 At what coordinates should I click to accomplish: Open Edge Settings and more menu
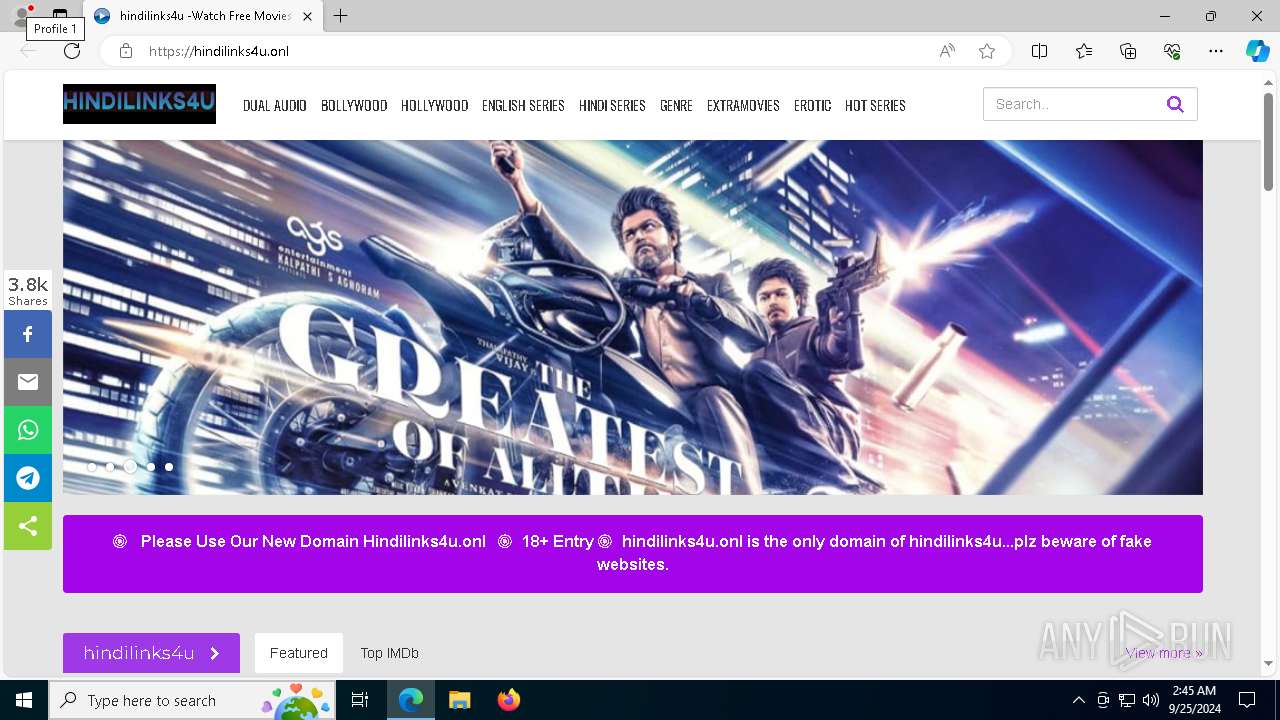1216,51
